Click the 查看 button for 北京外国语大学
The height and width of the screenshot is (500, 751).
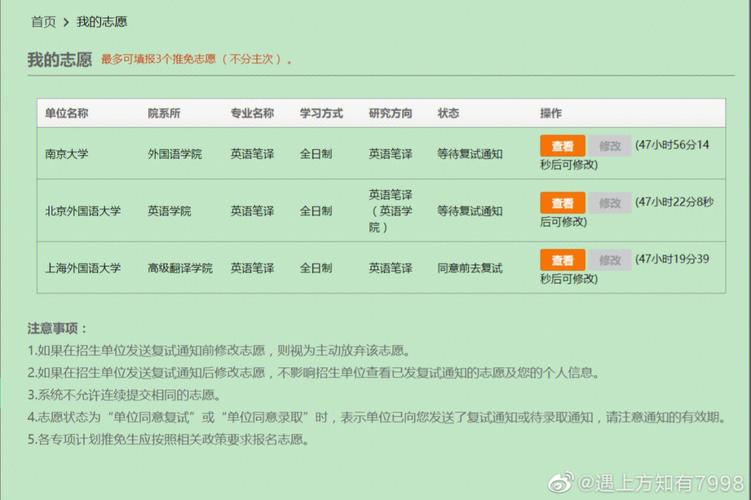(562, 203)
